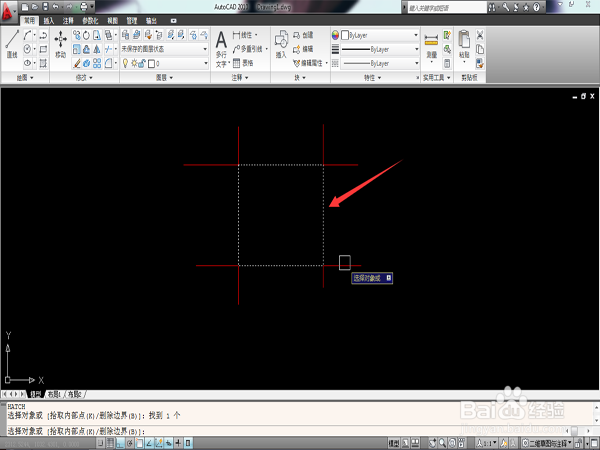Toggle Dynamic Input in status bar
The width and height of the screenshot is (600, 450).
click(x=169, y=443)
